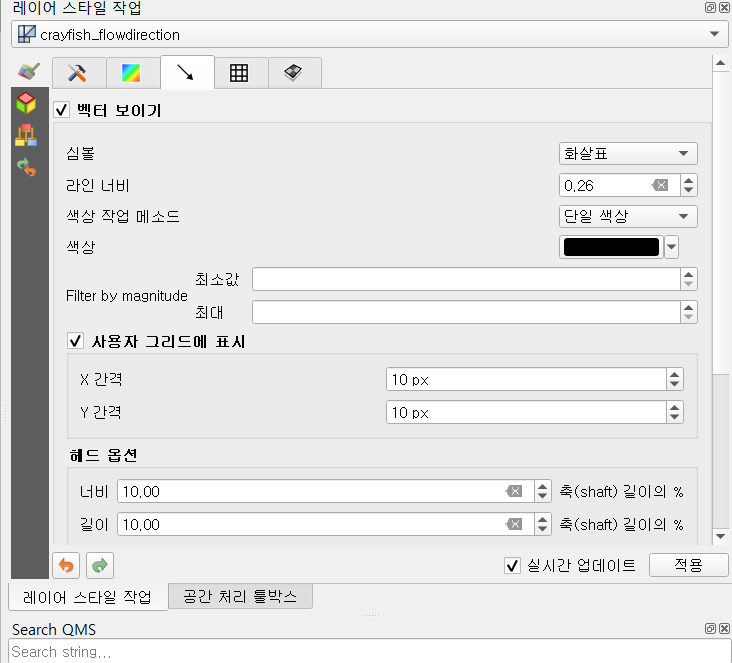This screenshot has height=663, width=732.
Task: Switch to 공간 처리 툴박스 tab
Action: pyautogui.click(x=240, y=596)
